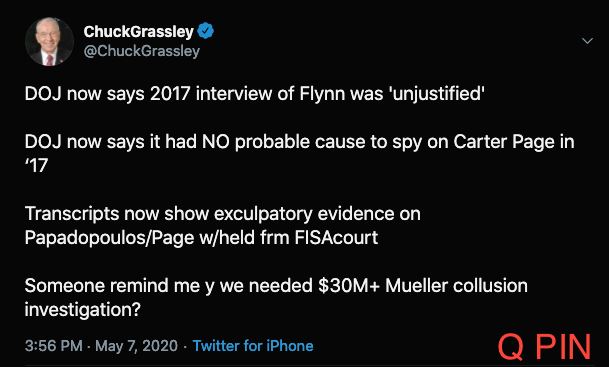Click the '17 text on second line
Screen dimensions: 609x367
tap(36, 166)
